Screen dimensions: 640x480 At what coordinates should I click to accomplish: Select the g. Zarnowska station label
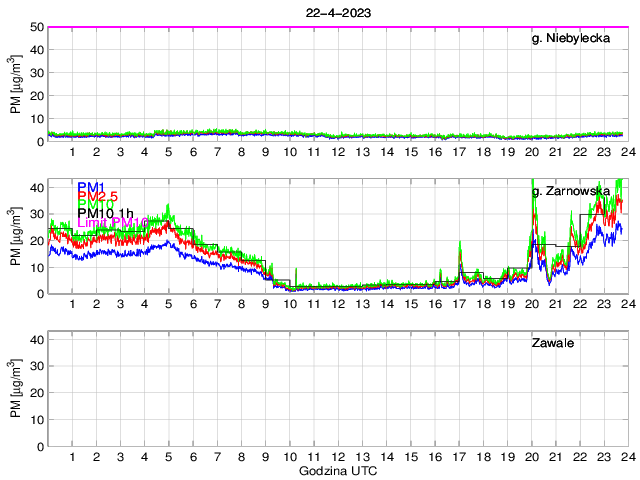tap(571, 191)
